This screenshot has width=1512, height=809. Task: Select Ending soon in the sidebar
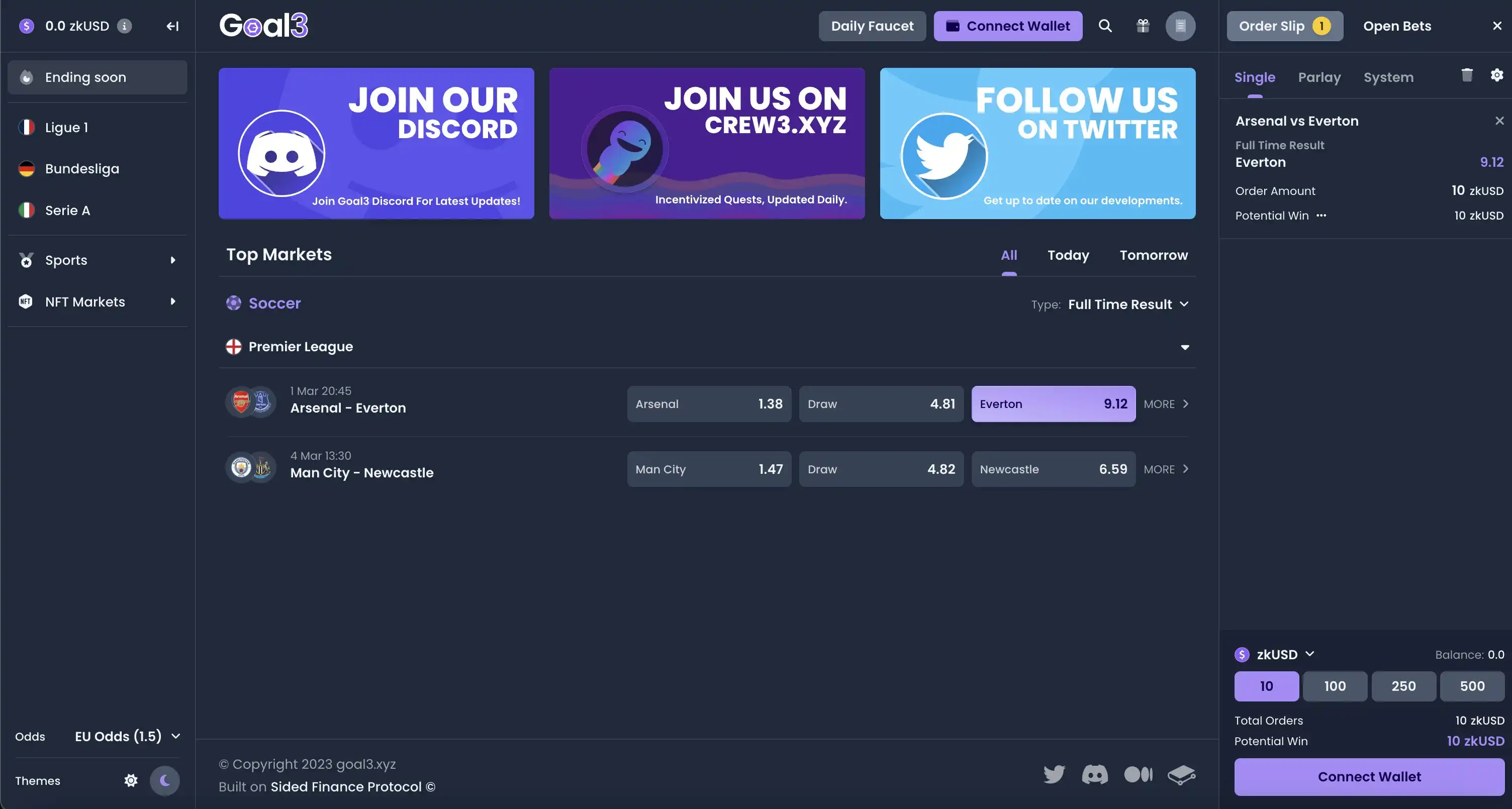(98, 77)
